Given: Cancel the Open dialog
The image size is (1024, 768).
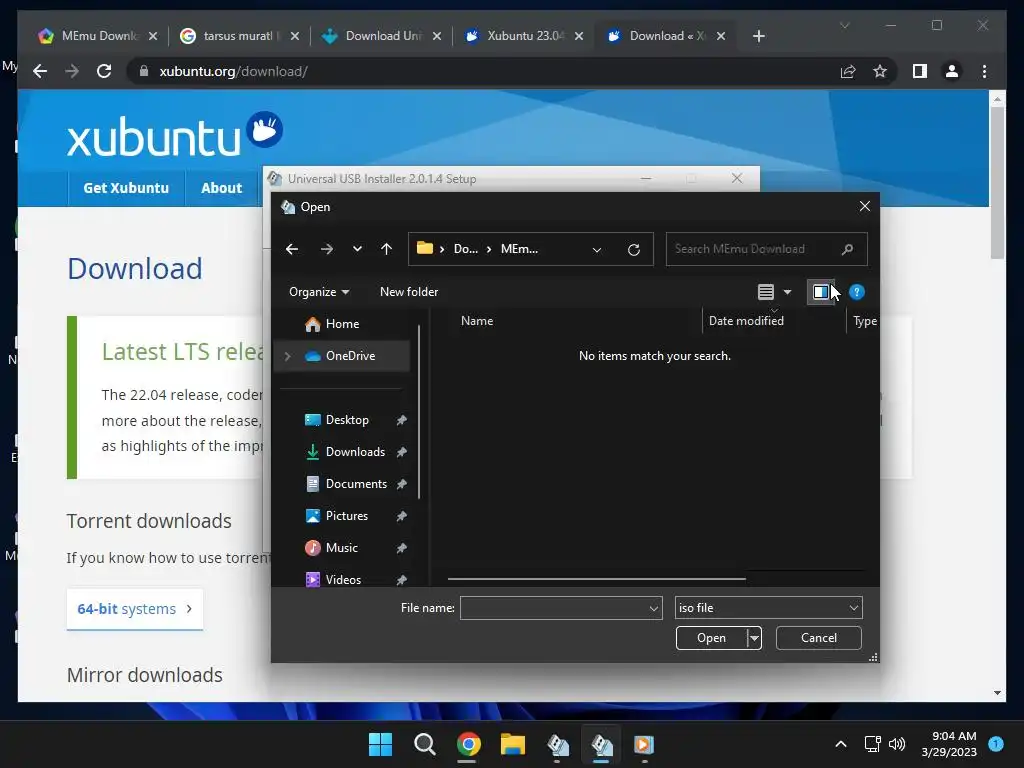Looking at the screenshot, I should pos(818,638).
